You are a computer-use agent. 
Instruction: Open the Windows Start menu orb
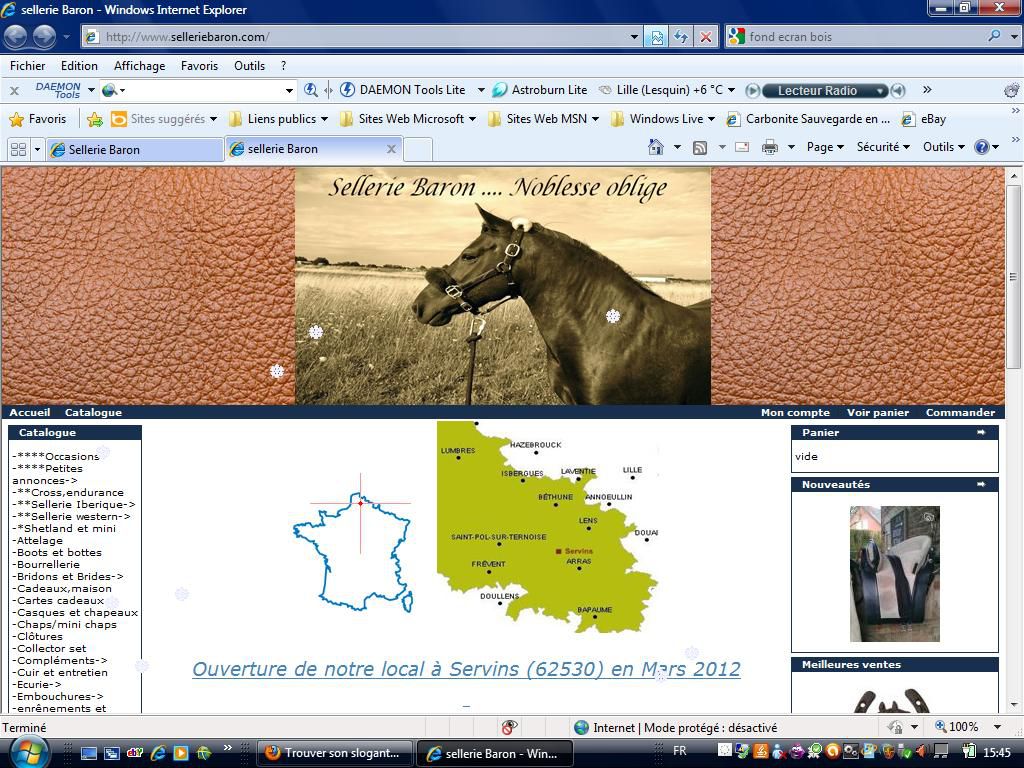27,751
